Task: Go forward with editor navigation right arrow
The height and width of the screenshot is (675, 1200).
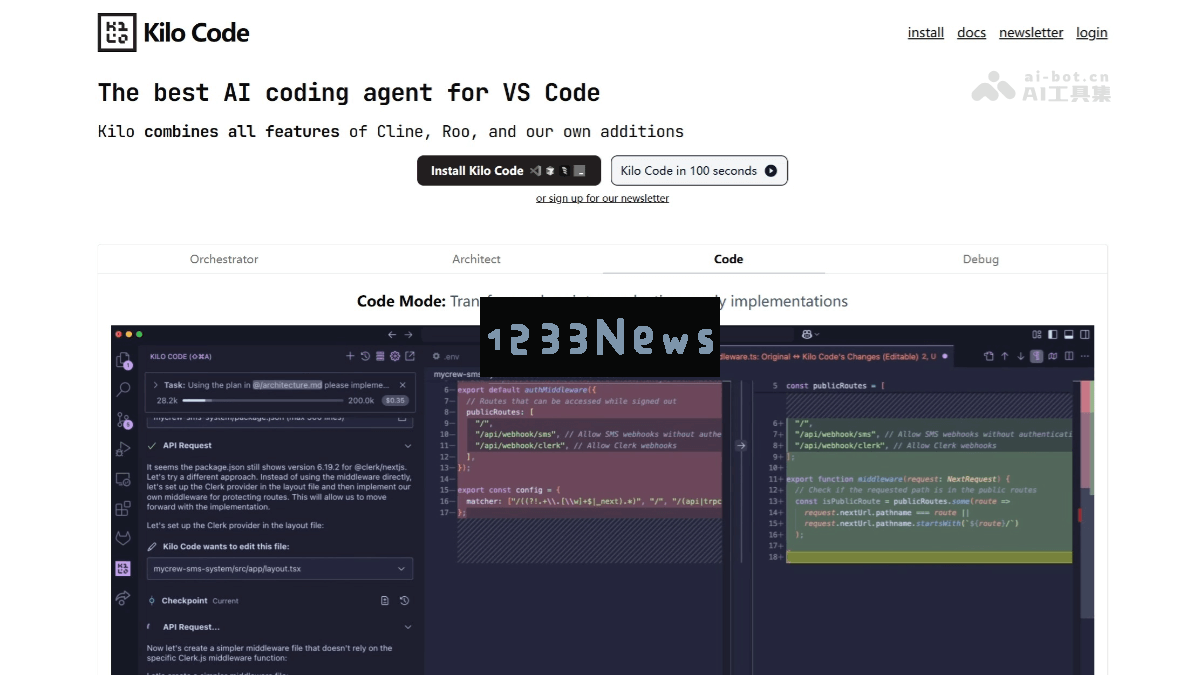Action: pos(408,335)
